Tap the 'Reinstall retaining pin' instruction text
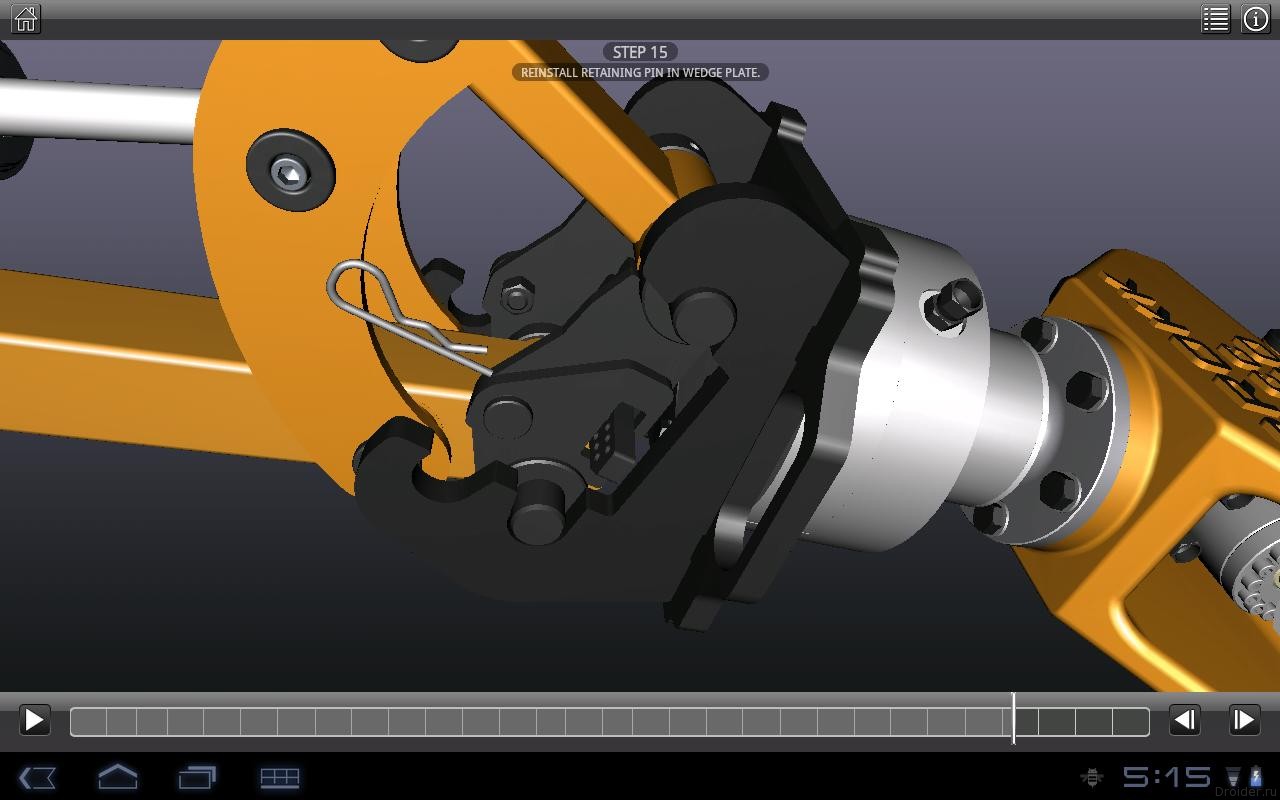Screen dimensions: 1280x800 pyautogui.click(x=640, y=72)
